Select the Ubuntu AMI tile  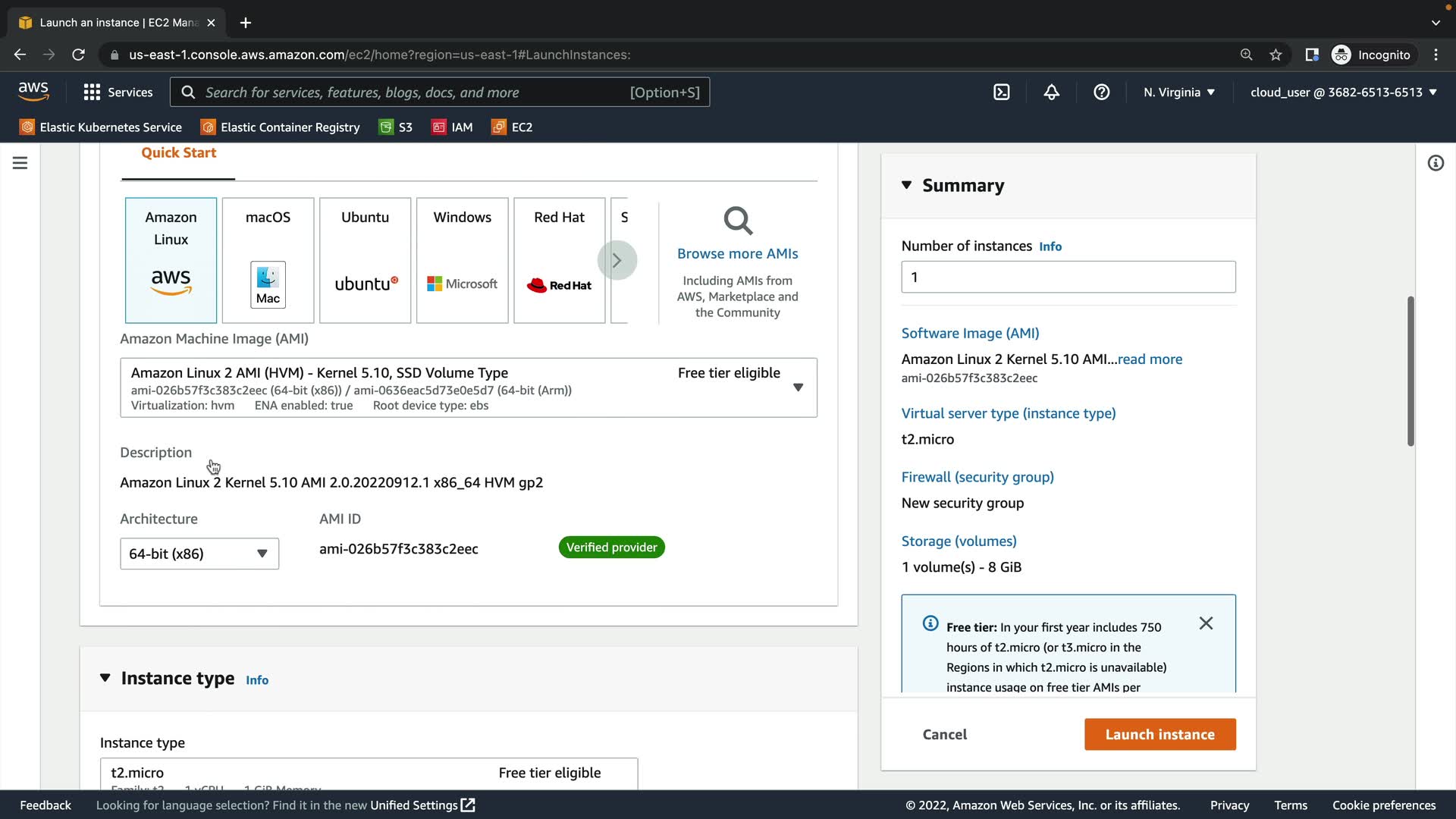365,260
